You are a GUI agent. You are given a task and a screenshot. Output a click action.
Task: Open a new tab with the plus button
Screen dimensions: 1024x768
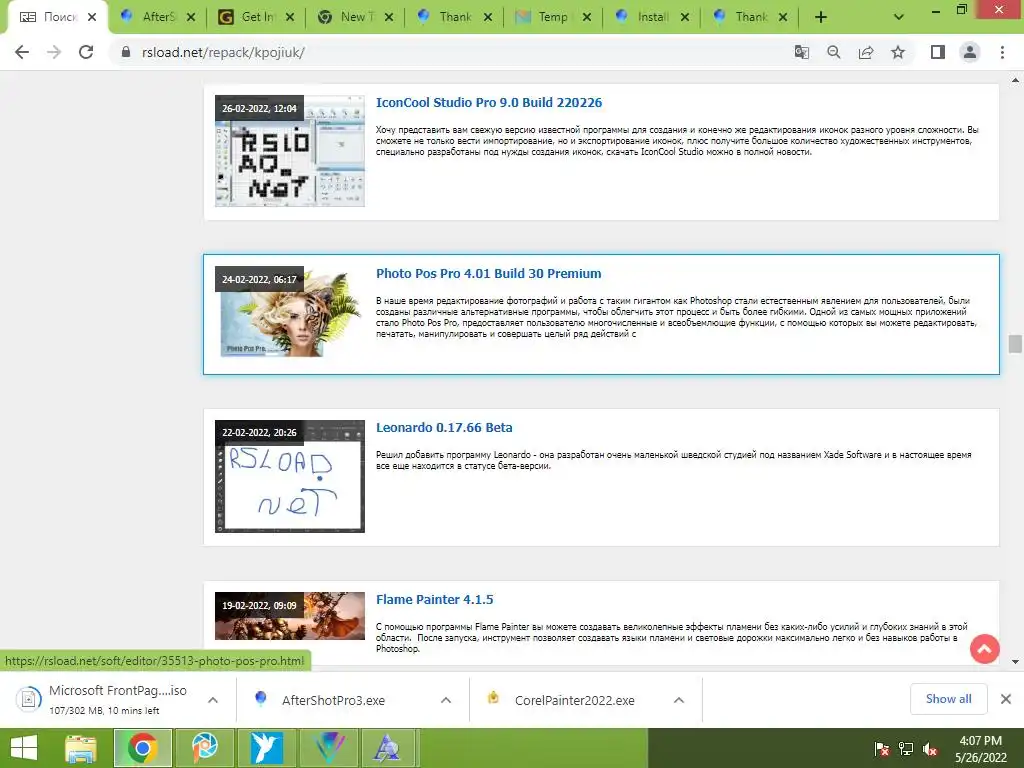click(821, 17)
